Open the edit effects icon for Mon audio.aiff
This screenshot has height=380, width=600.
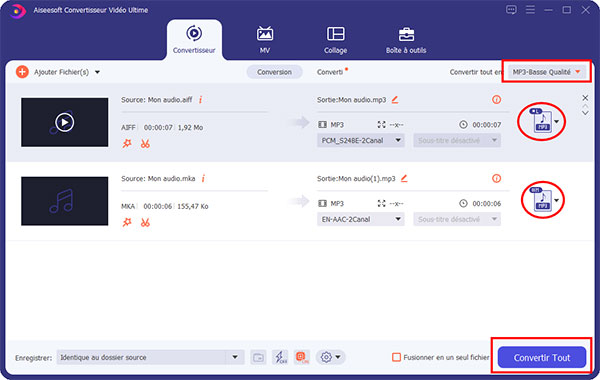(127, 144)
